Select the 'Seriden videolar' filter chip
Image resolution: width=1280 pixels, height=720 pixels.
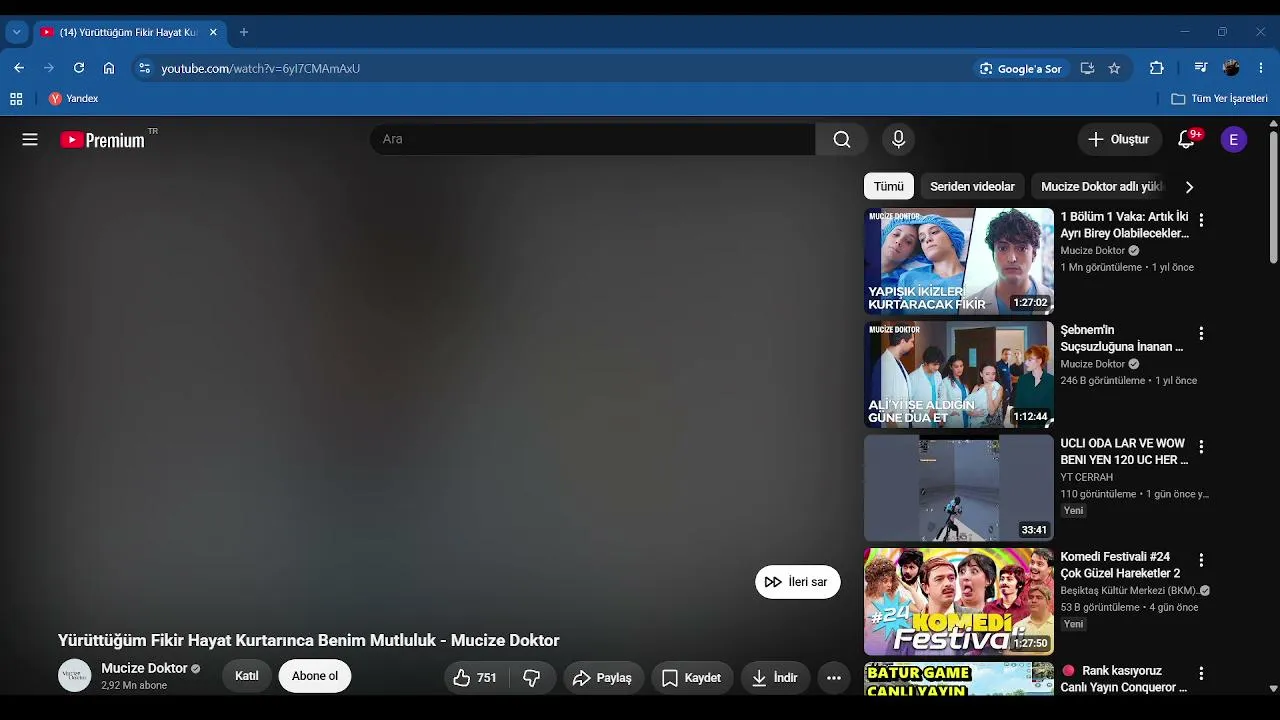pyautogui.click(x=972, y=187)
